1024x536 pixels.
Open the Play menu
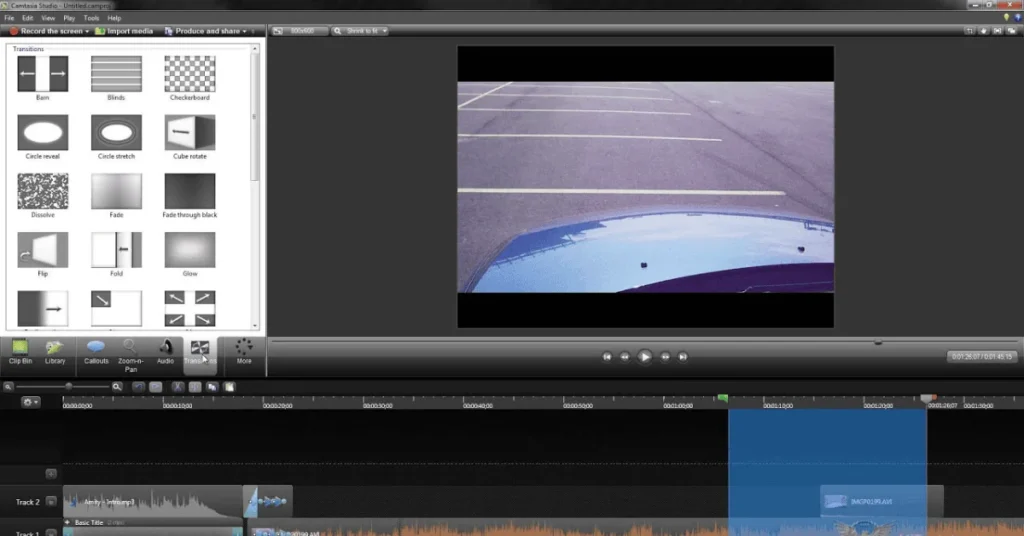pyautogui.click(x=69, y=18)
